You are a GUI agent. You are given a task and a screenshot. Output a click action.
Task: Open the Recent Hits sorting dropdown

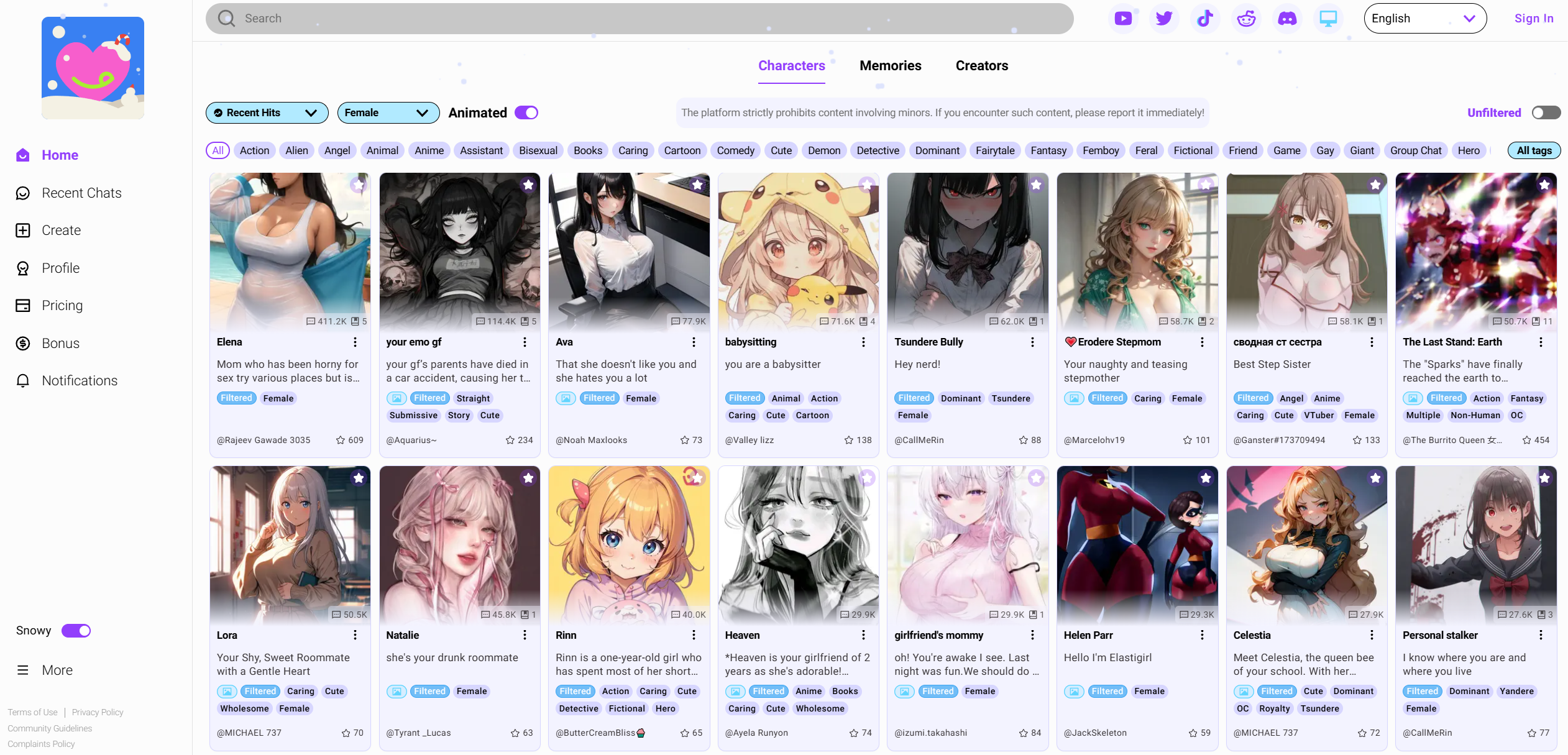pyautogui.click(x=267, y=112)
